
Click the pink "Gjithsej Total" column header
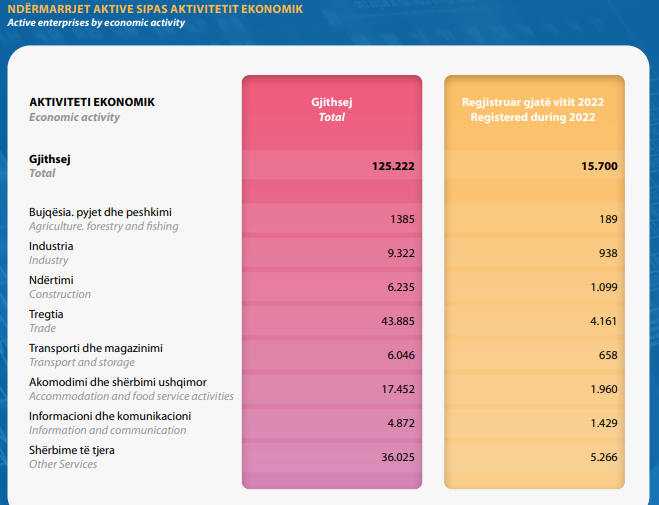click(x=331, y=109)
